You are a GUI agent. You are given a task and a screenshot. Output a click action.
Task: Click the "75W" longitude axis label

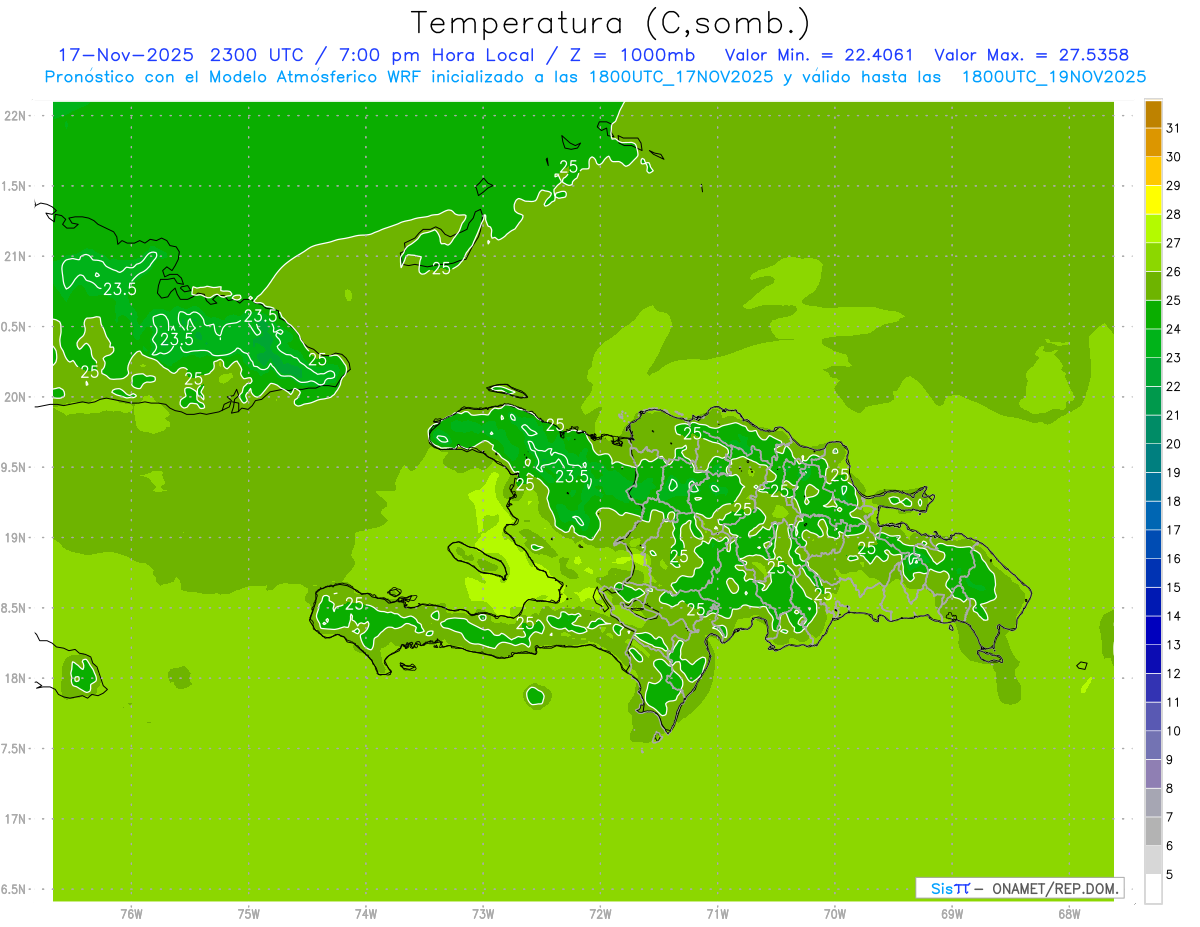click(248, 913)
